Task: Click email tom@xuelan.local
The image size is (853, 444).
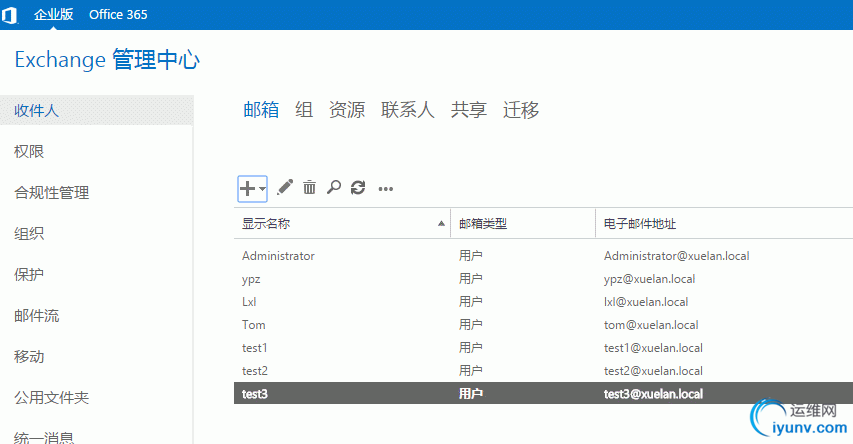Action: click(651, 325)
